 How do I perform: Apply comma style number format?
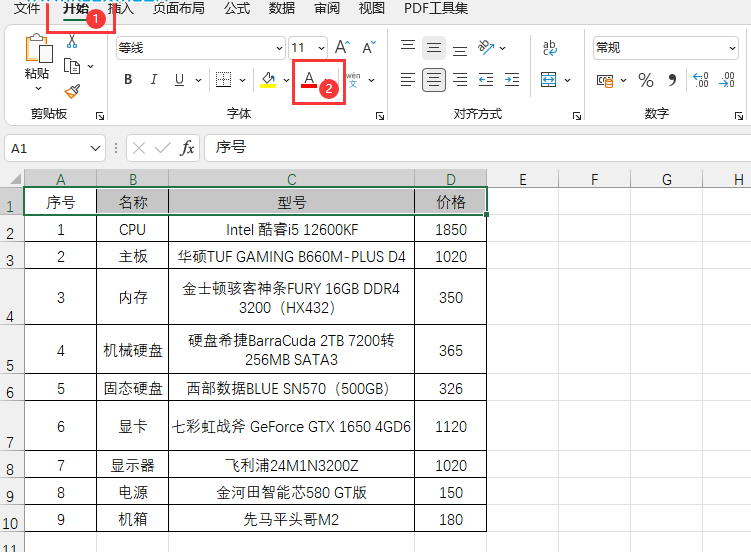[672, 80]
